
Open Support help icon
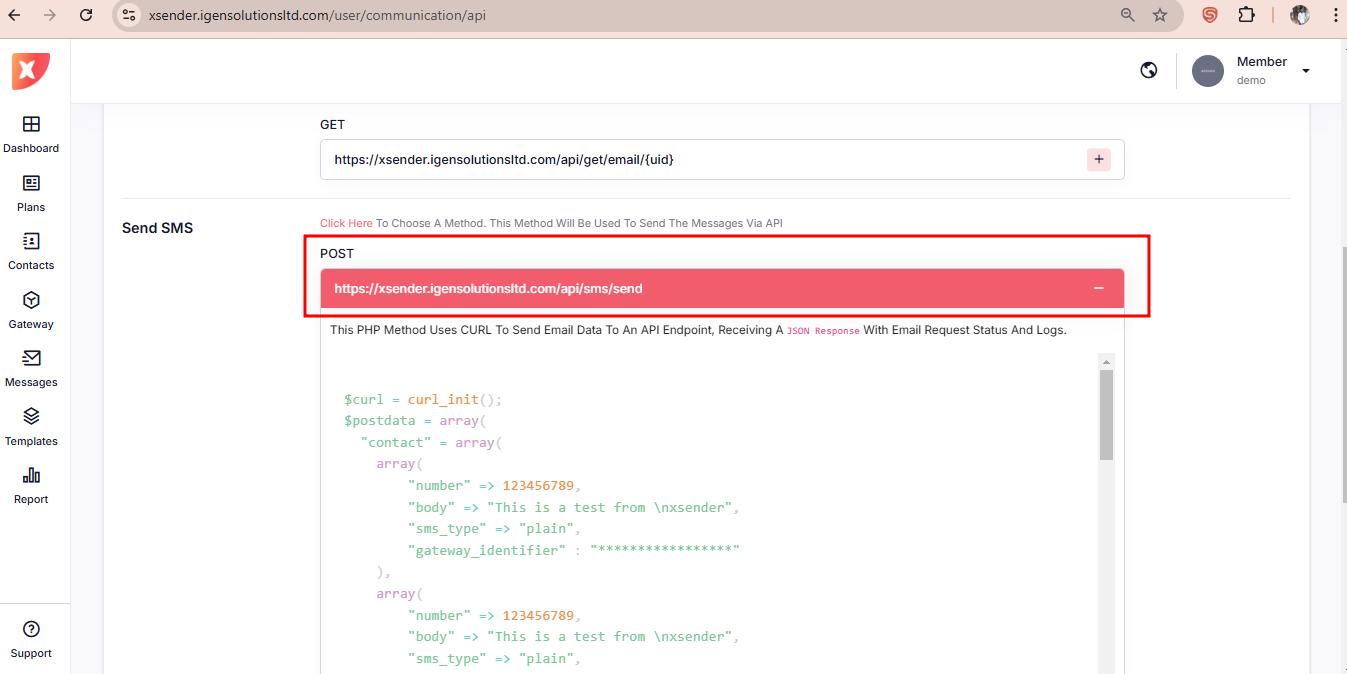[31, 630]
